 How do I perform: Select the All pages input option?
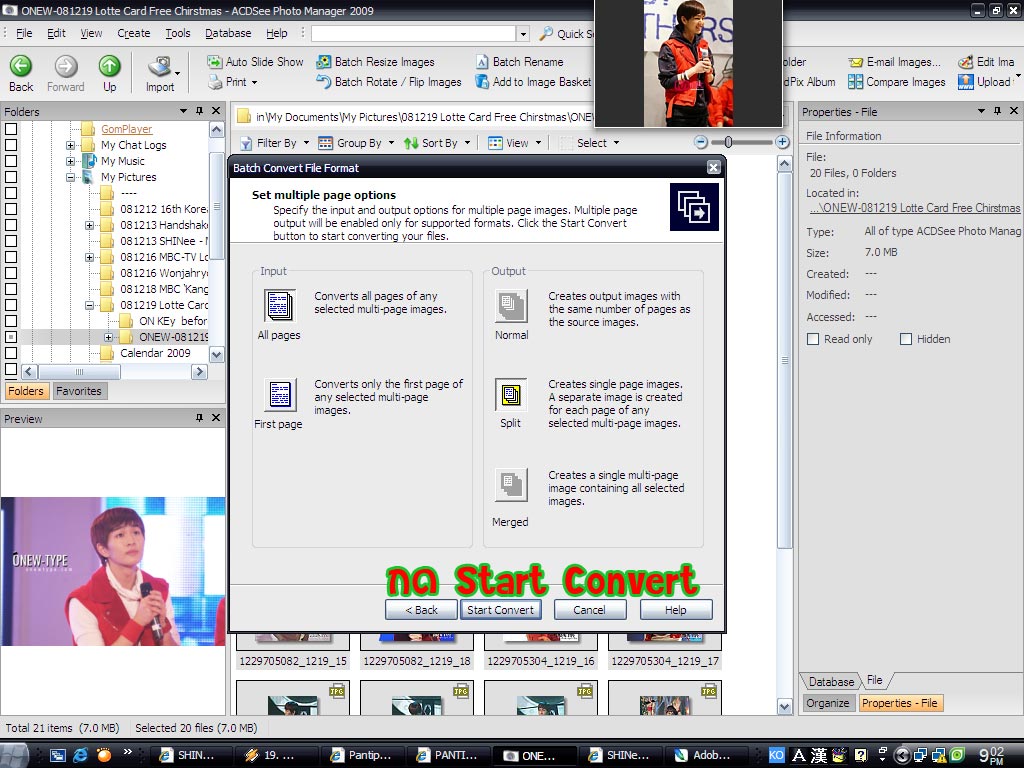click(279, 306)
